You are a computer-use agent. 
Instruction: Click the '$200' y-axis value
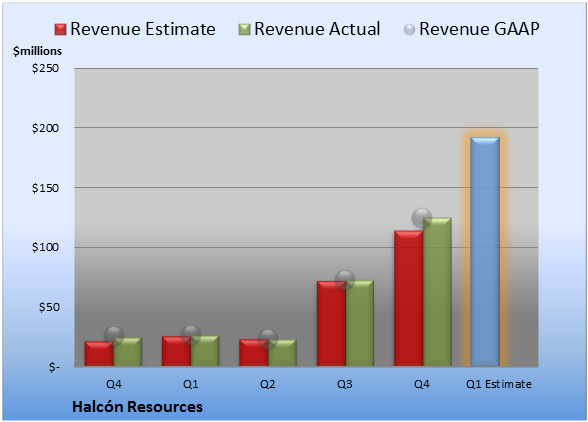click(45, 128)
